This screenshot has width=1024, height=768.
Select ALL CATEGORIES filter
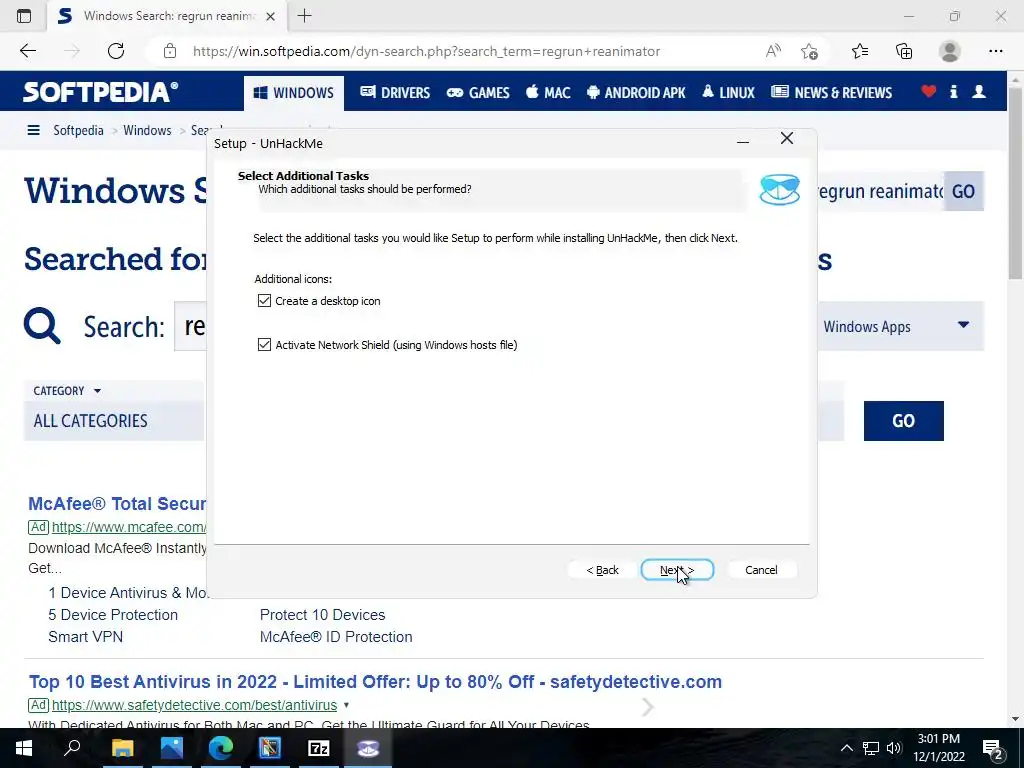[x=114, y=421]
